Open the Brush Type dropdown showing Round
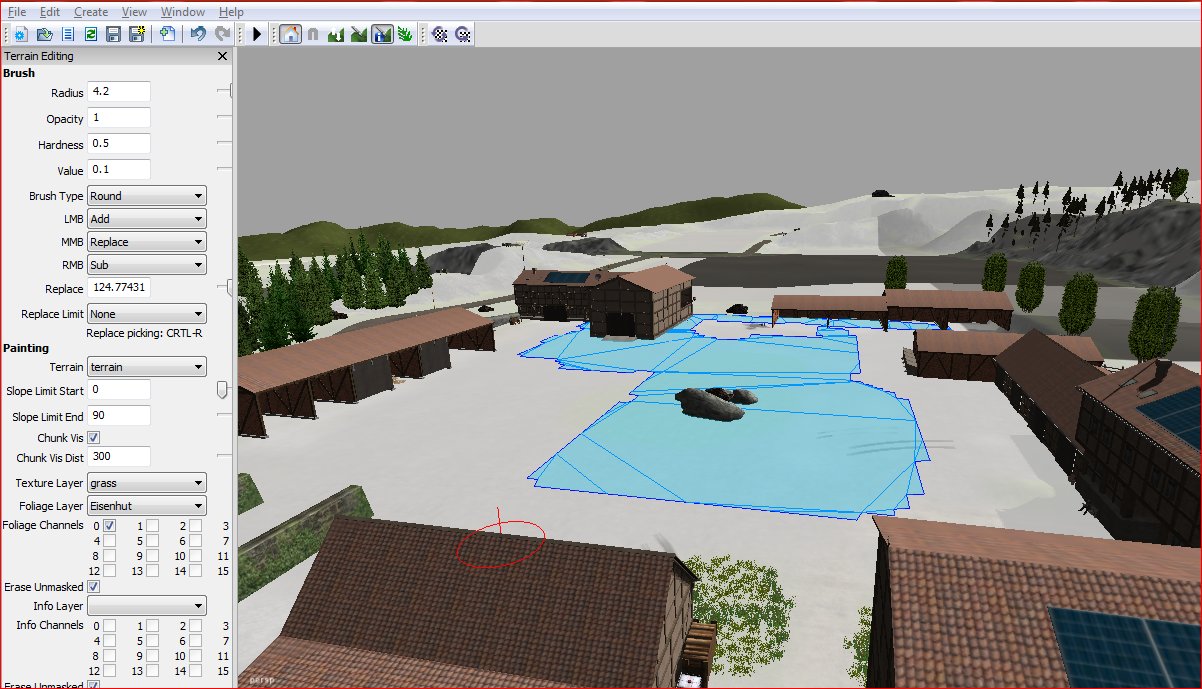The image size is (1202, 689). (x=147, y=196)
